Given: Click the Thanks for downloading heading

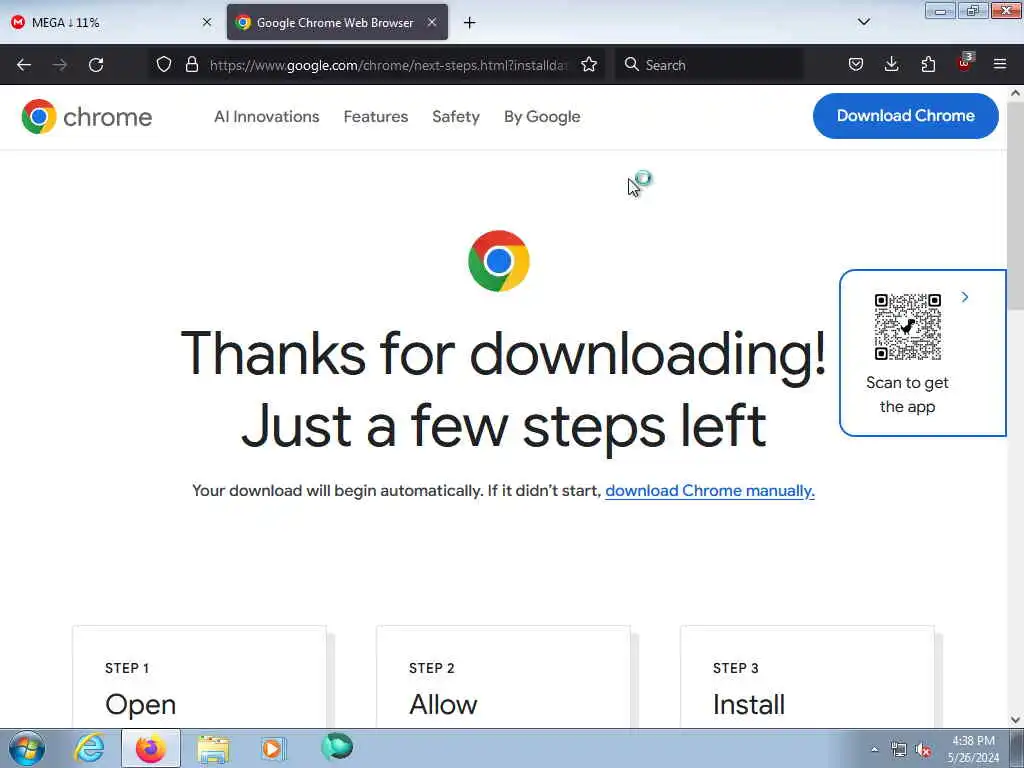Looking at the screenshot, I should [503, 389].
